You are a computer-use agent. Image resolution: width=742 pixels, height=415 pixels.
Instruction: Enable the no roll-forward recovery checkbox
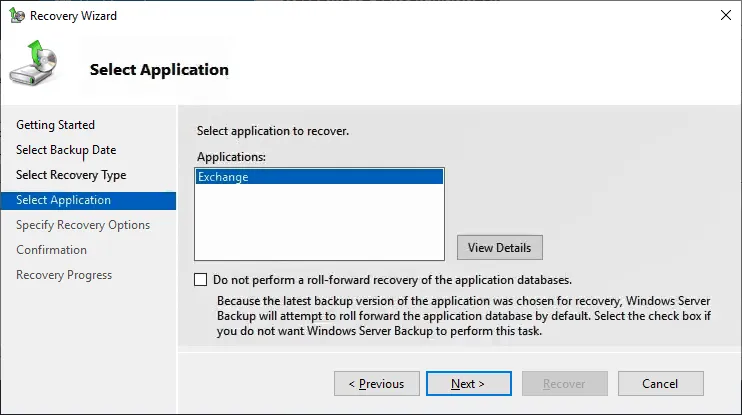click(x=201, y=280)
